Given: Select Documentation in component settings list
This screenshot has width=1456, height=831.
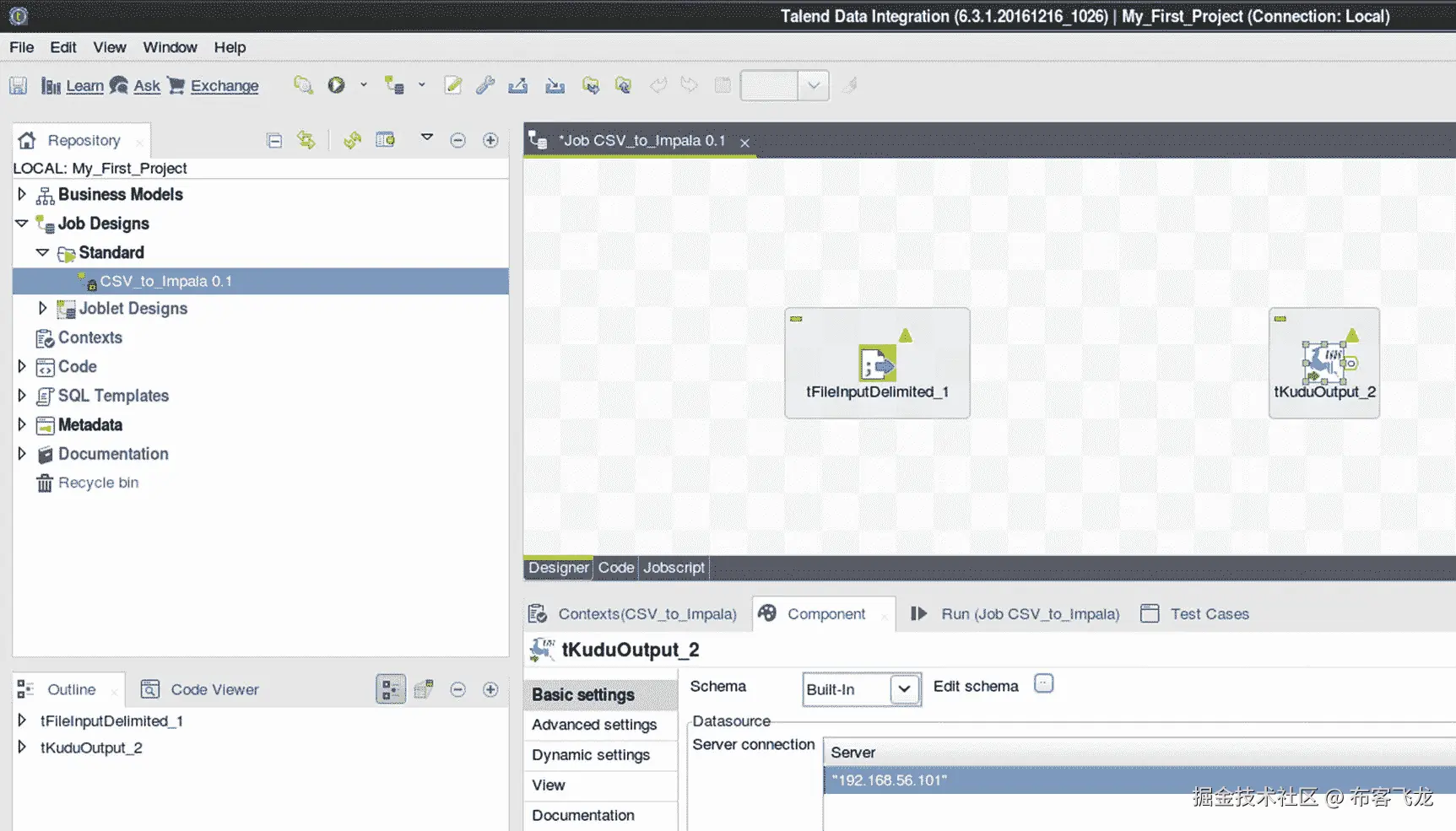Looking at the screenshot, I should [600, 816].
